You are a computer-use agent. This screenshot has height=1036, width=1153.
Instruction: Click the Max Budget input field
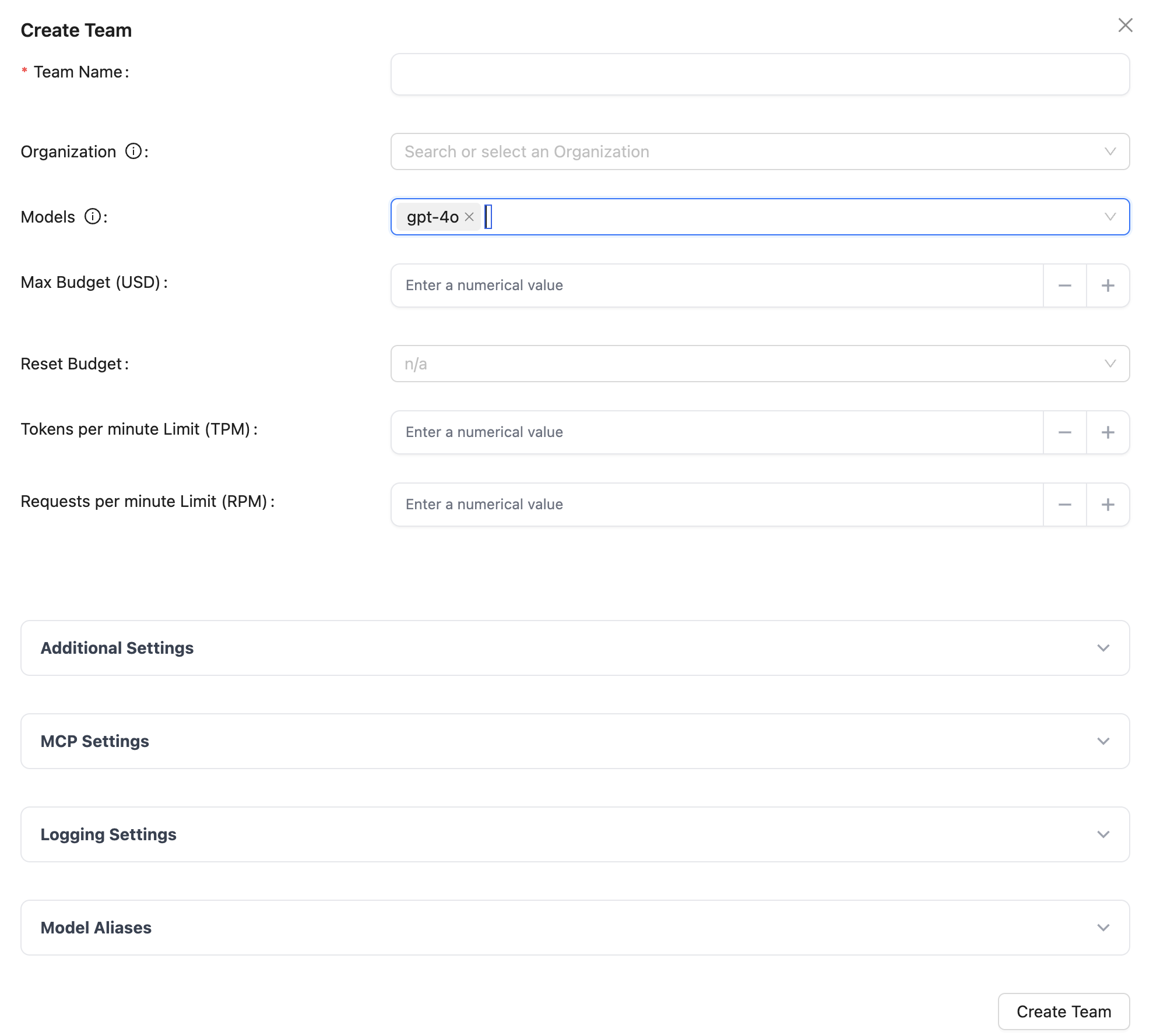tap(717, 286)
